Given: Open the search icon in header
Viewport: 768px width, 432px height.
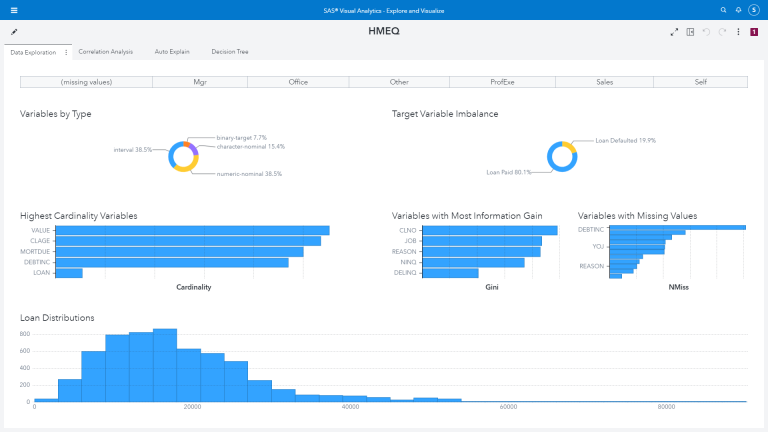Looking at the screenshot, I should click(x=723, y=10).
